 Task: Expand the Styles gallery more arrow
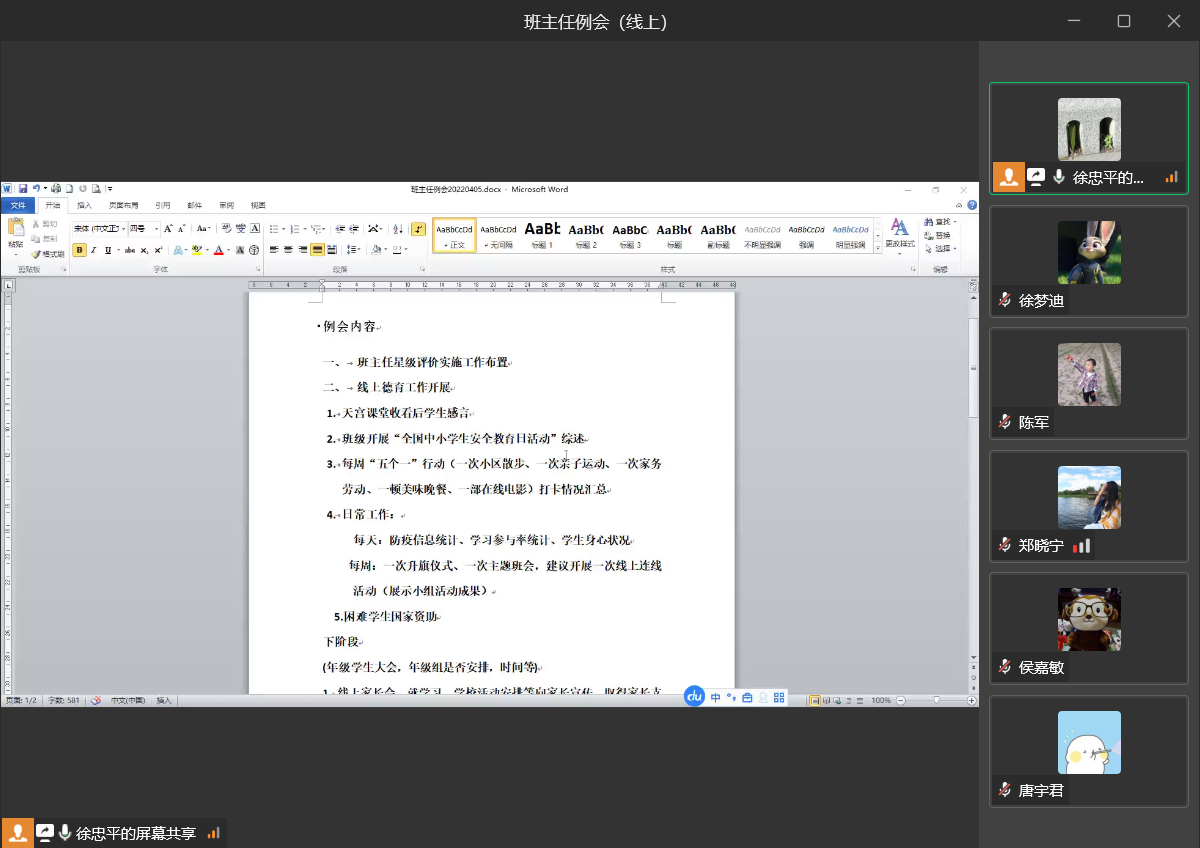(878, 248)
